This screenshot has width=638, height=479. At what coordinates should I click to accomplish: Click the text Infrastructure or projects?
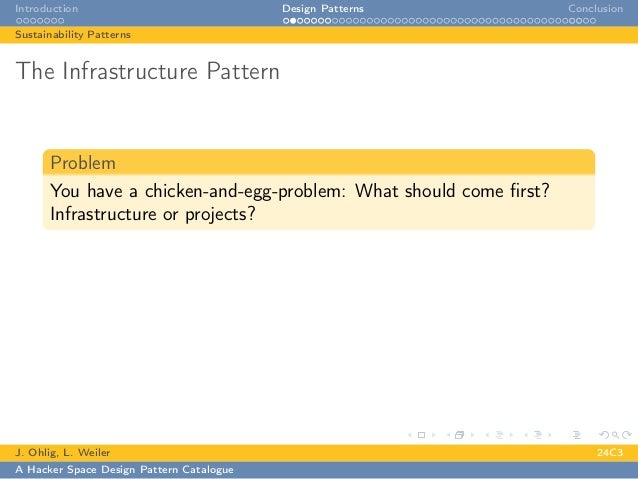click(153, 214)
